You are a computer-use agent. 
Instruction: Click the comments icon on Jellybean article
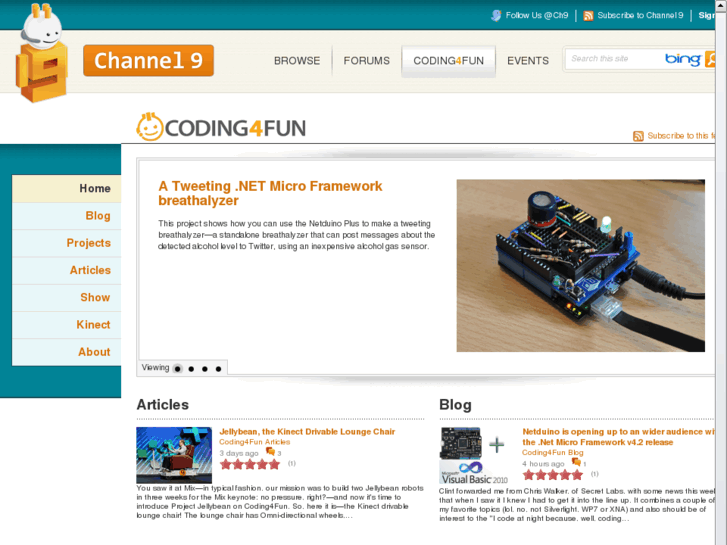coord(270,452)
